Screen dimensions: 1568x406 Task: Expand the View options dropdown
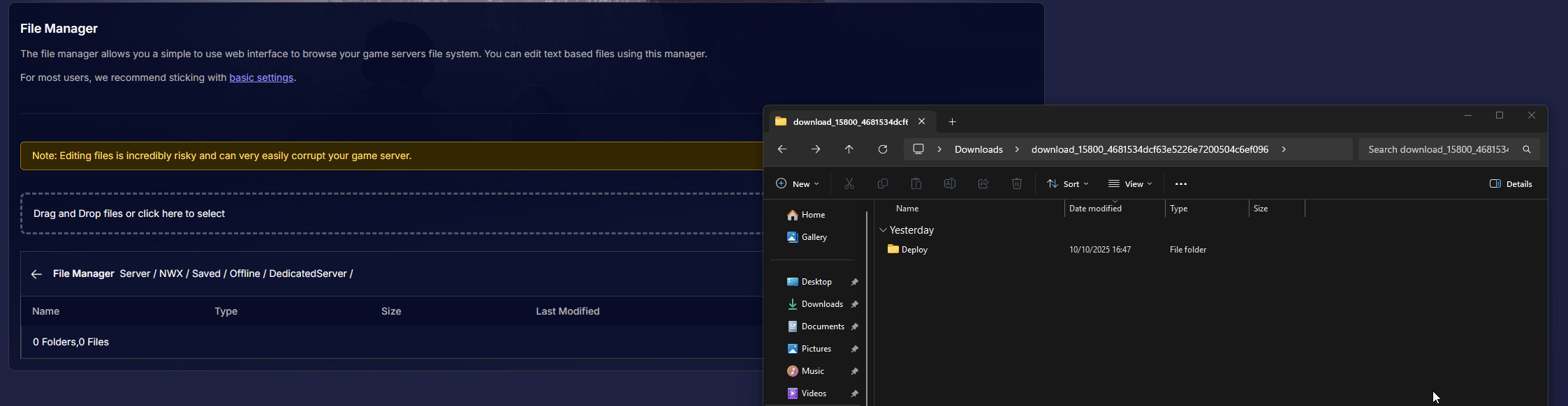click(1130, 184)
